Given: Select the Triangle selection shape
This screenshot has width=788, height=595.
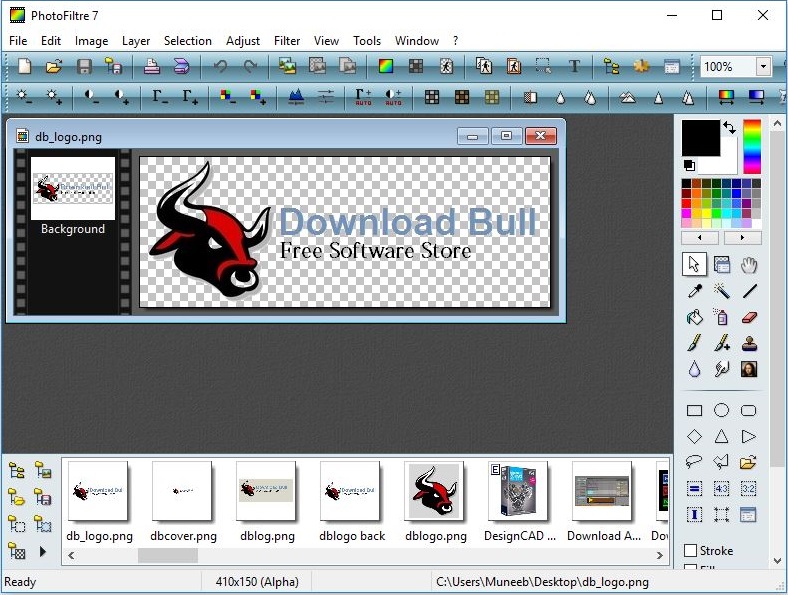Looking at the screenshot, I should pyautogui.click(x=722, y=436).
